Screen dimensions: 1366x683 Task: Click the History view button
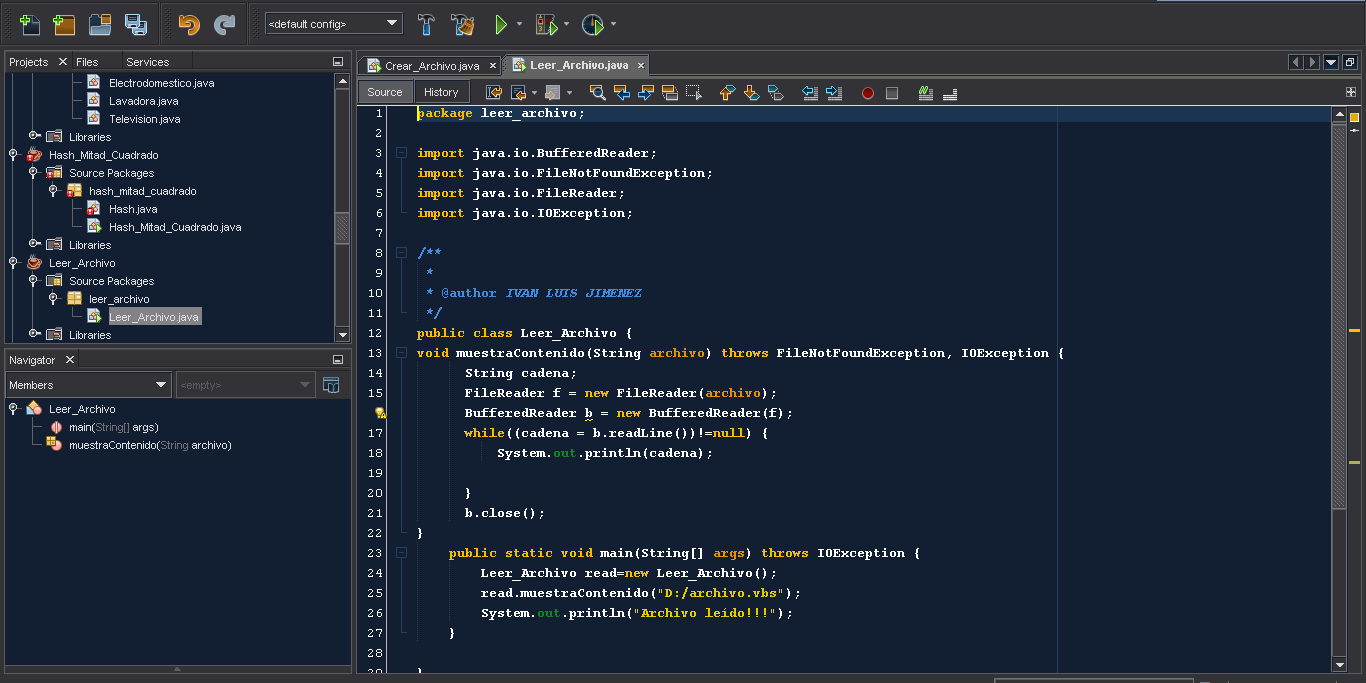pyautogui.click(x=441, y=92)
